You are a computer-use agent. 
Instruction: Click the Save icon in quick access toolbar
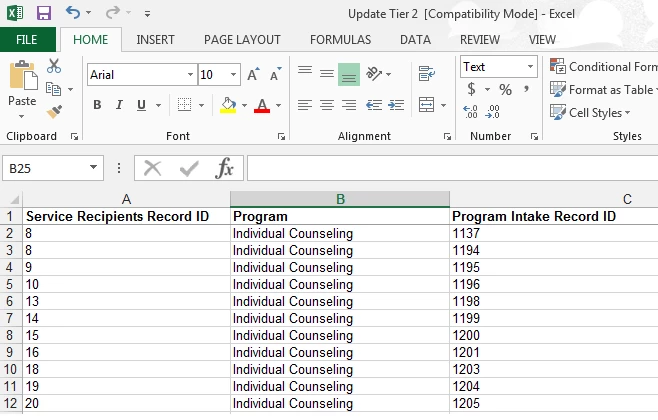44,13
